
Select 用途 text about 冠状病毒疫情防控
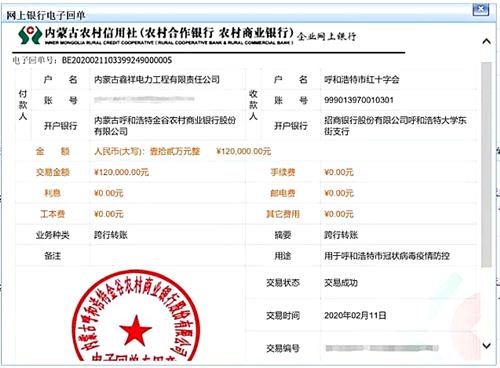point(387,256)
